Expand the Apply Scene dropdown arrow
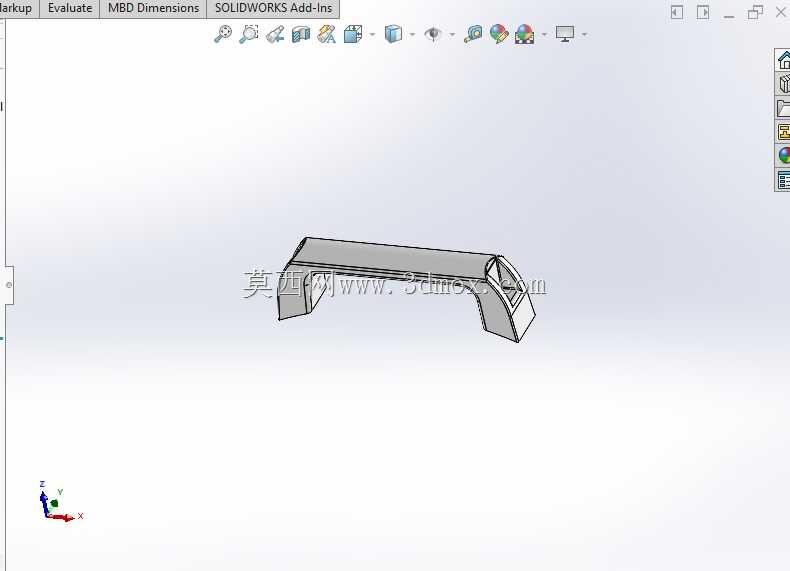This screenshot has width=790, height=571. (x=544, y=35)
